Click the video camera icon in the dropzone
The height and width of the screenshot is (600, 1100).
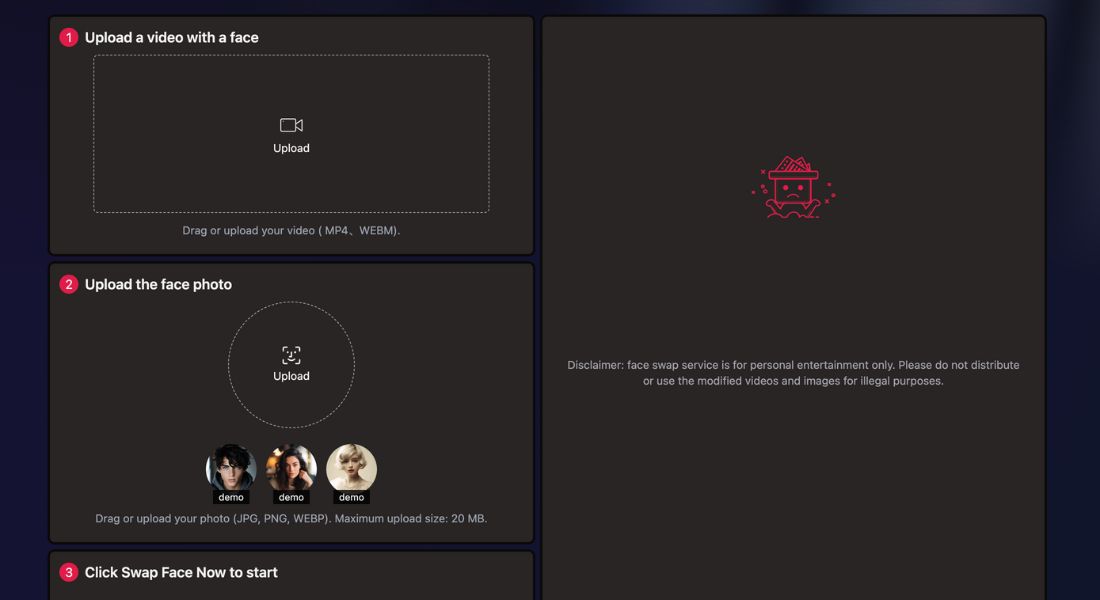point(291,125)
